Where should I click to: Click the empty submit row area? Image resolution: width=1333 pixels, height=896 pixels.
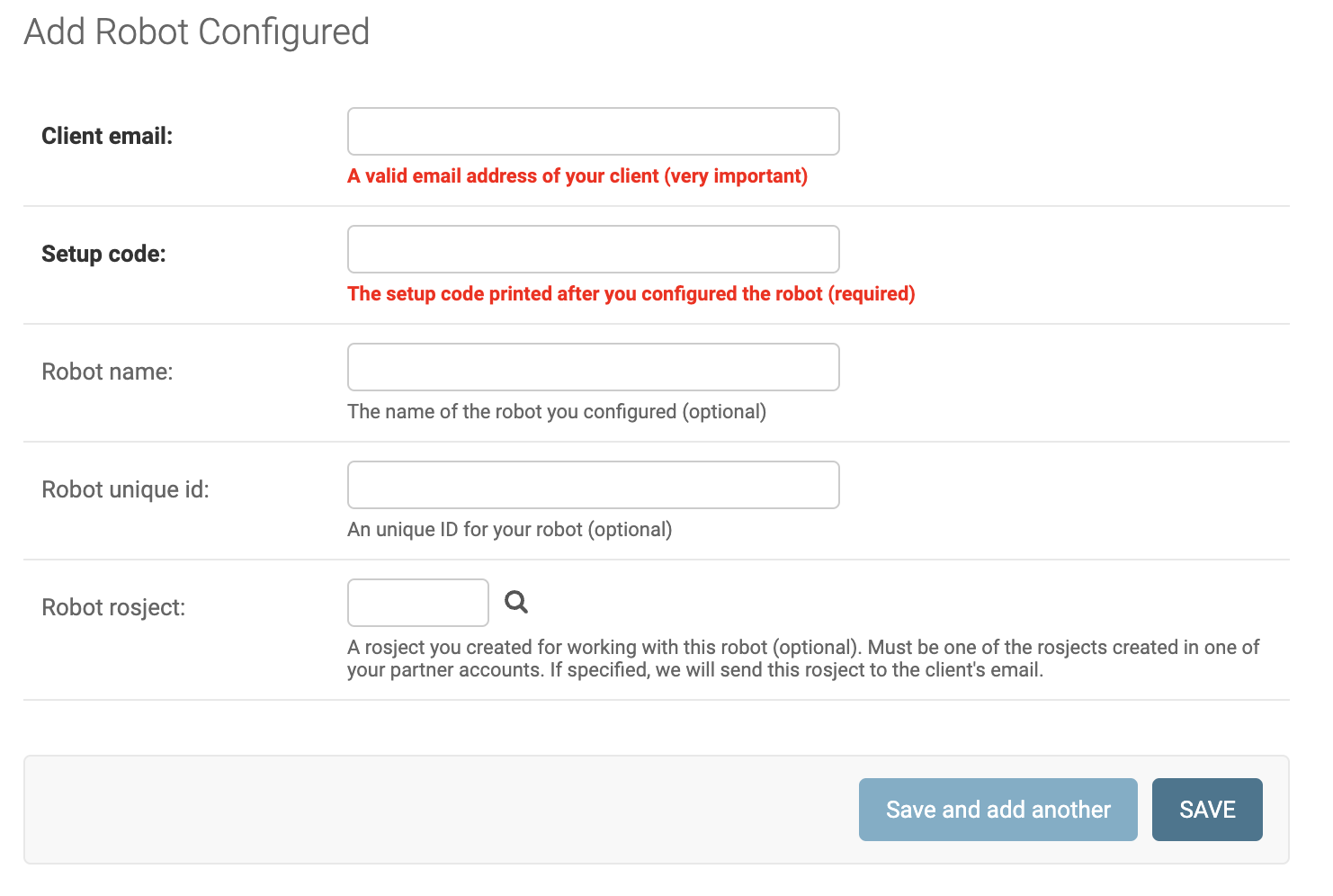(441, 810)
